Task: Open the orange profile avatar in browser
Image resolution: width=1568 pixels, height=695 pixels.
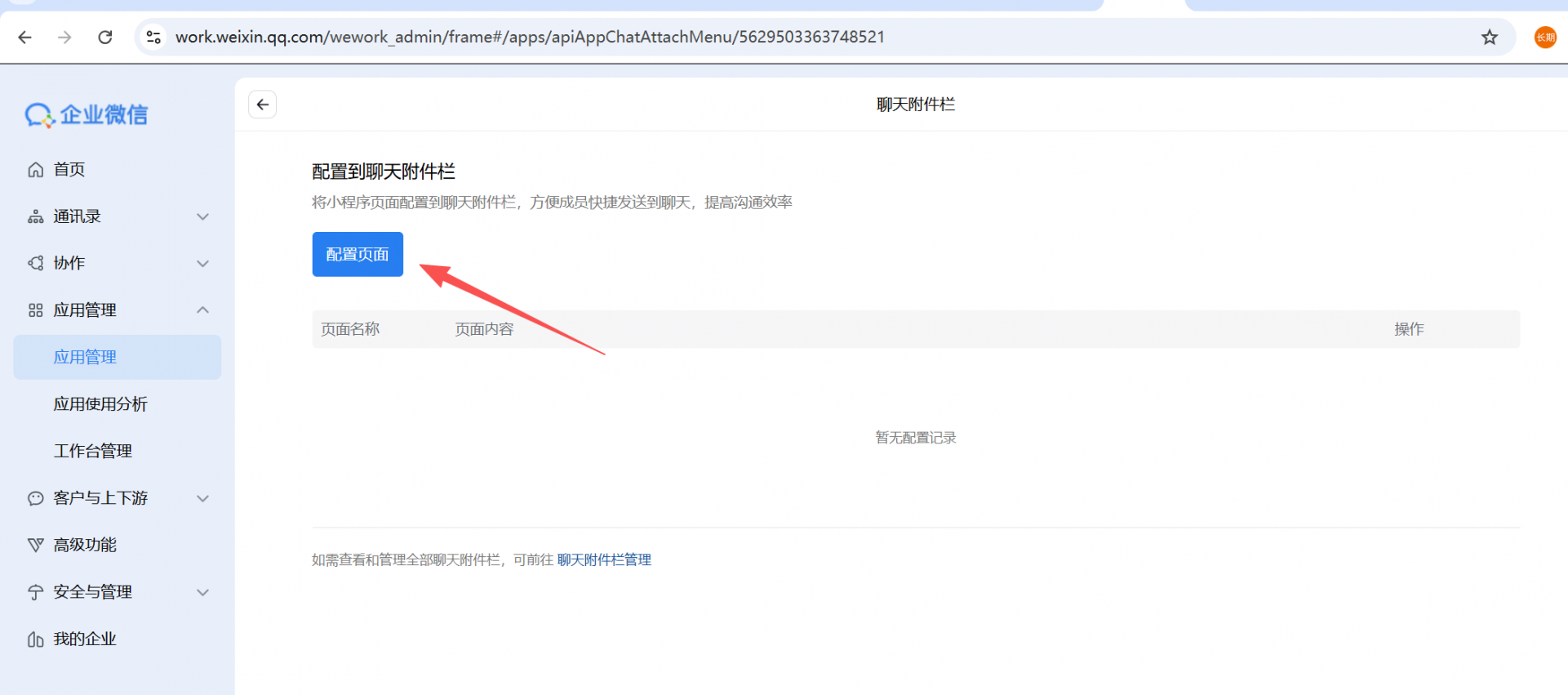Action: point(1545,37)
